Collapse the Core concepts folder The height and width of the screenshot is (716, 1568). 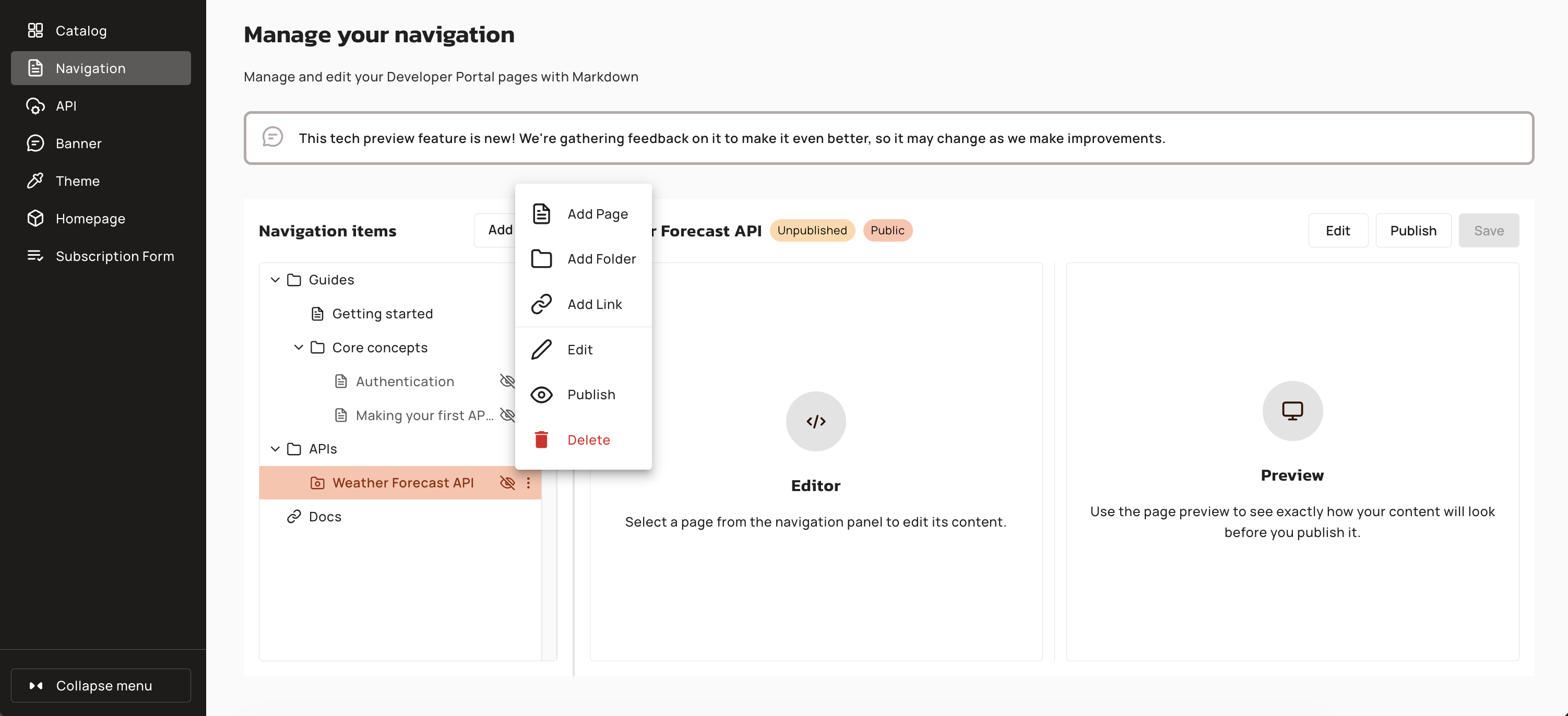tap(298, 348)
